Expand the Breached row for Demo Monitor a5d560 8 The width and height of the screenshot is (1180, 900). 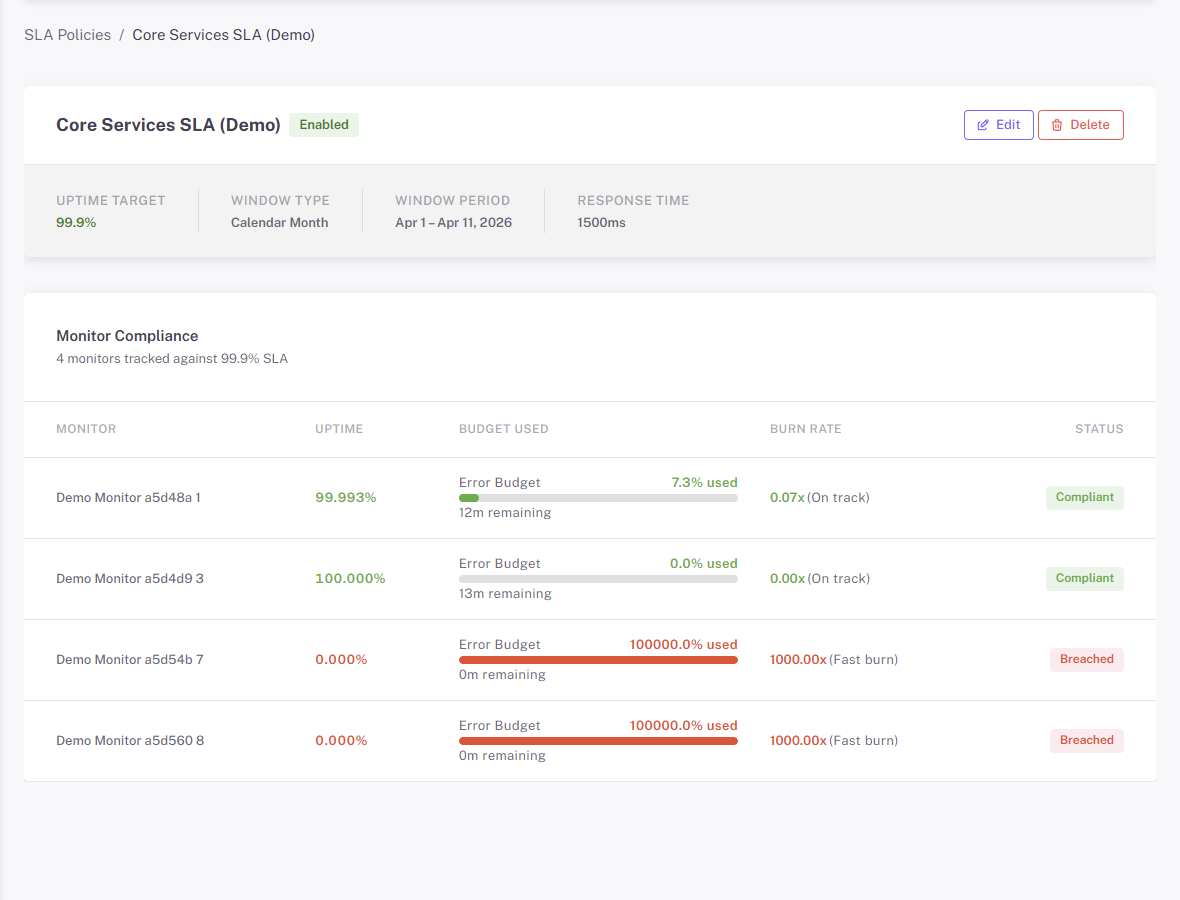128,740
